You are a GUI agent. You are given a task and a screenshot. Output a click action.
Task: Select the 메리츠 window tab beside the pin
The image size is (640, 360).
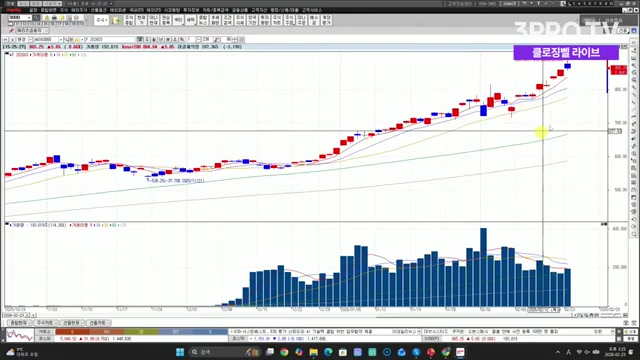[33, 31]
